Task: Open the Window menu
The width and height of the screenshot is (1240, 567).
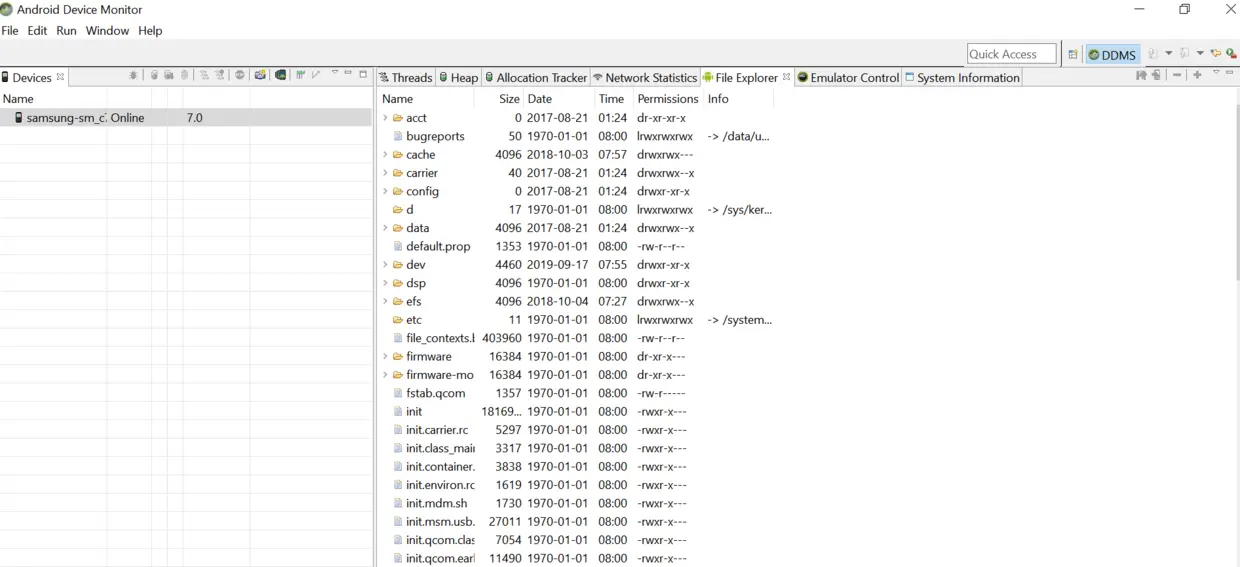Action: (x=107, y=31)
